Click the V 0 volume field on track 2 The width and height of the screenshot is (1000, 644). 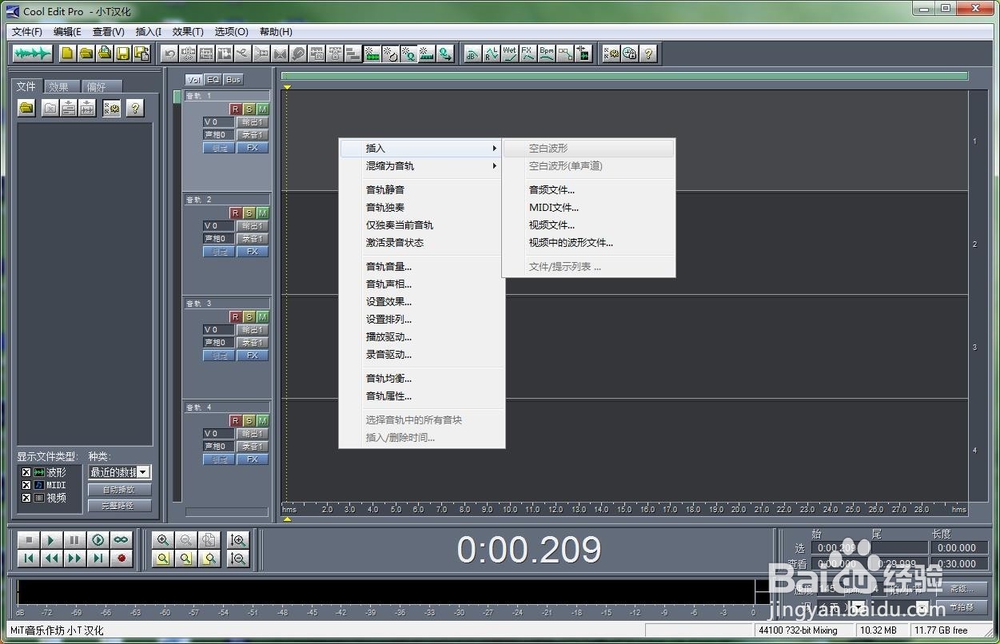pos(218,226)
